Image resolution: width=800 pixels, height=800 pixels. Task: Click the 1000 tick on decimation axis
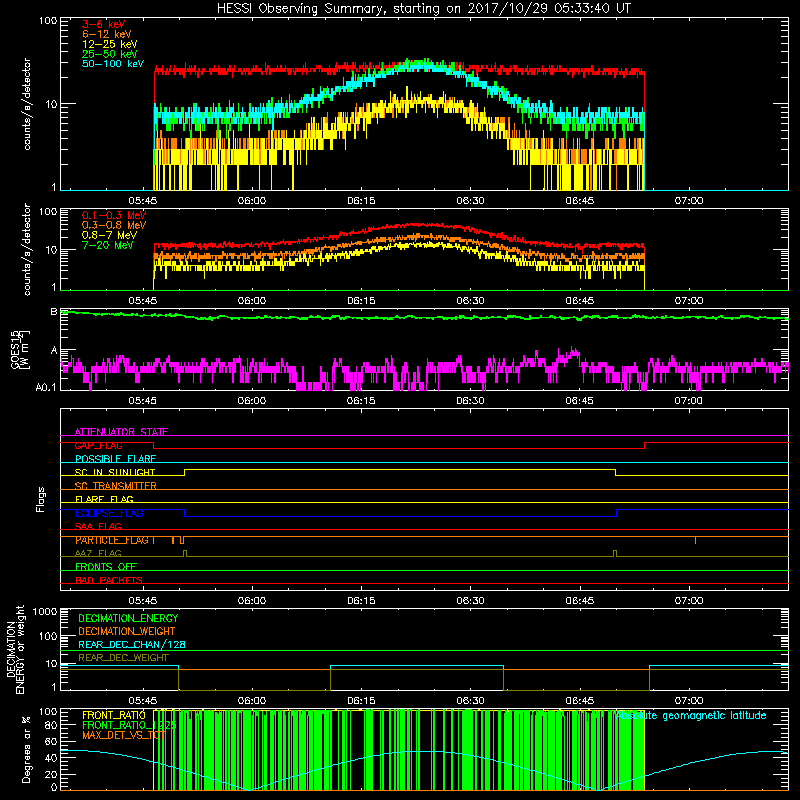click(45, 611)
